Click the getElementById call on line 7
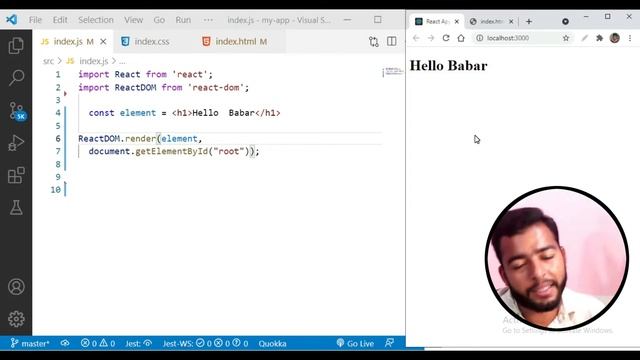This screenshot has height=360, width=640. [x=171, y=151]
